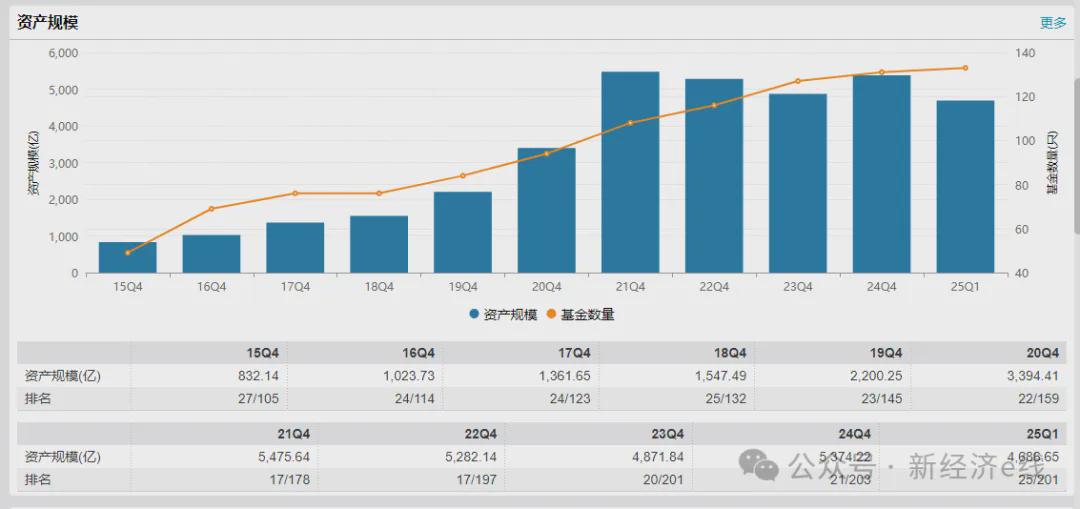Select the 5,282.14 value under 22Q4
This screenshot has width=1080, height=509.
(470, 457)
